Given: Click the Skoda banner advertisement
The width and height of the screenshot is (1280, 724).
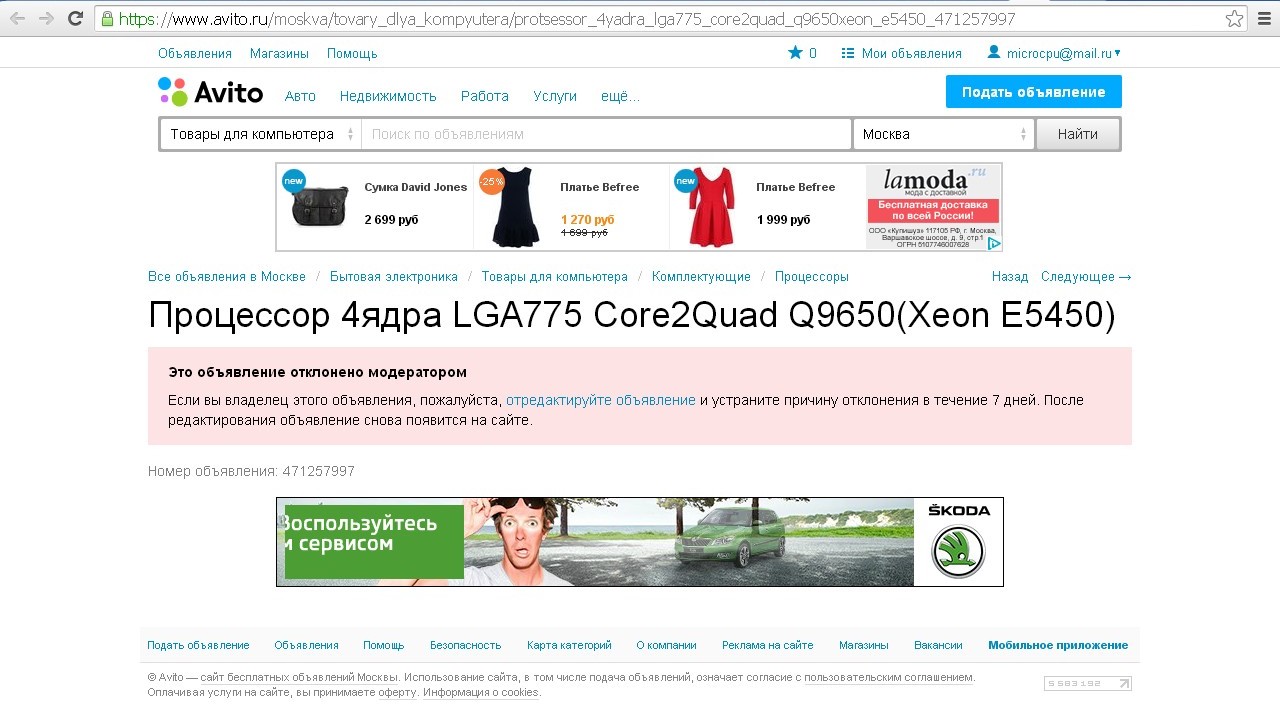Looking at the screenshot, I should tap(640, 542).
